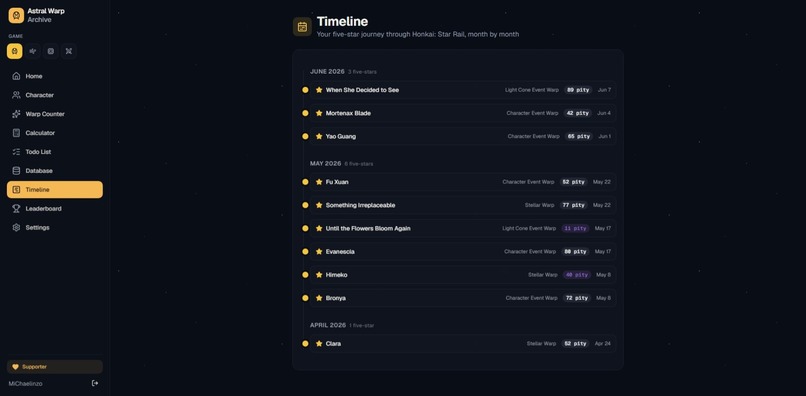The height and width of the screenshot is (396, 806).
Task: Click the star icon on Bronya
Action: (319, 298)
